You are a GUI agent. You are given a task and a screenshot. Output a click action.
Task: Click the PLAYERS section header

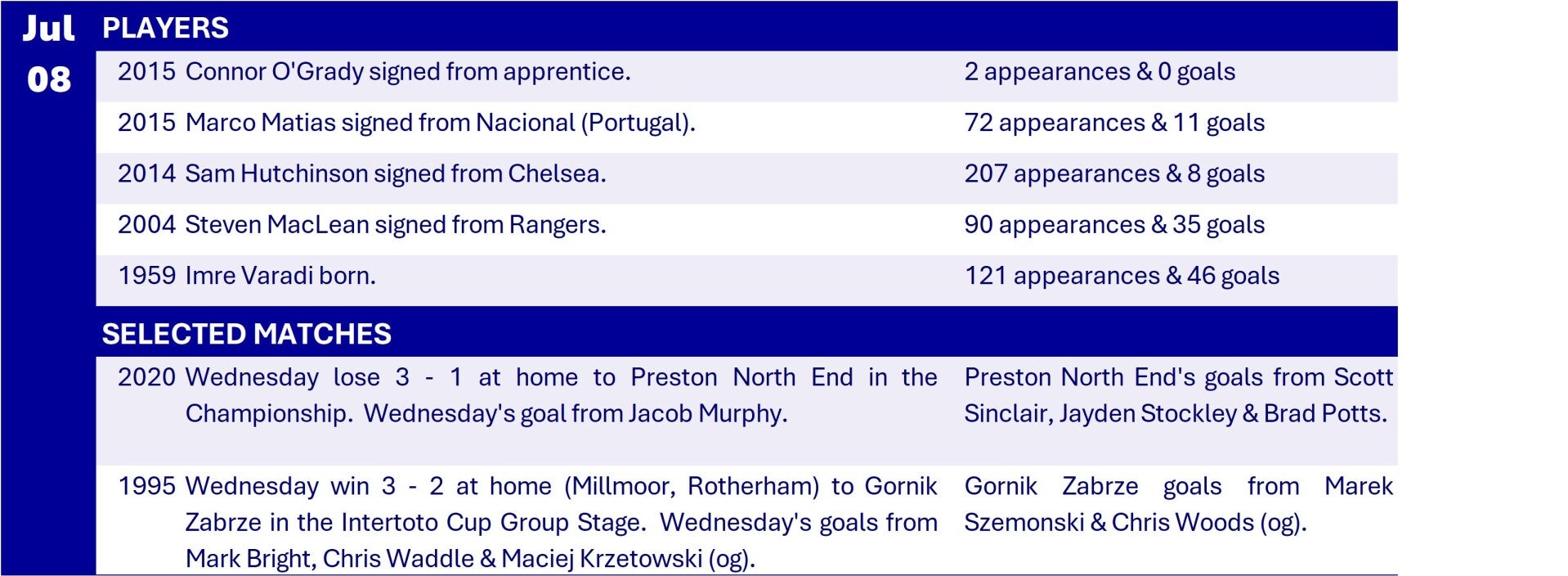click(x=165, y=28)
